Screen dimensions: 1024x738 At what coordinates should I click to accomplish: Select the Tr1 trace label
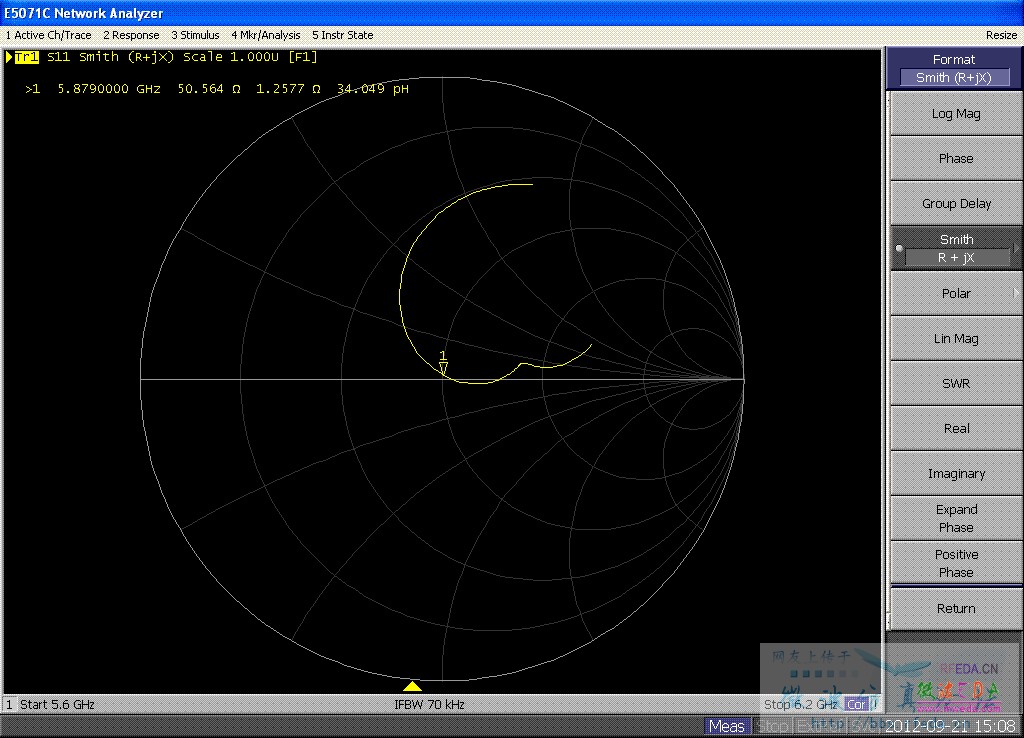pos(26,57)
